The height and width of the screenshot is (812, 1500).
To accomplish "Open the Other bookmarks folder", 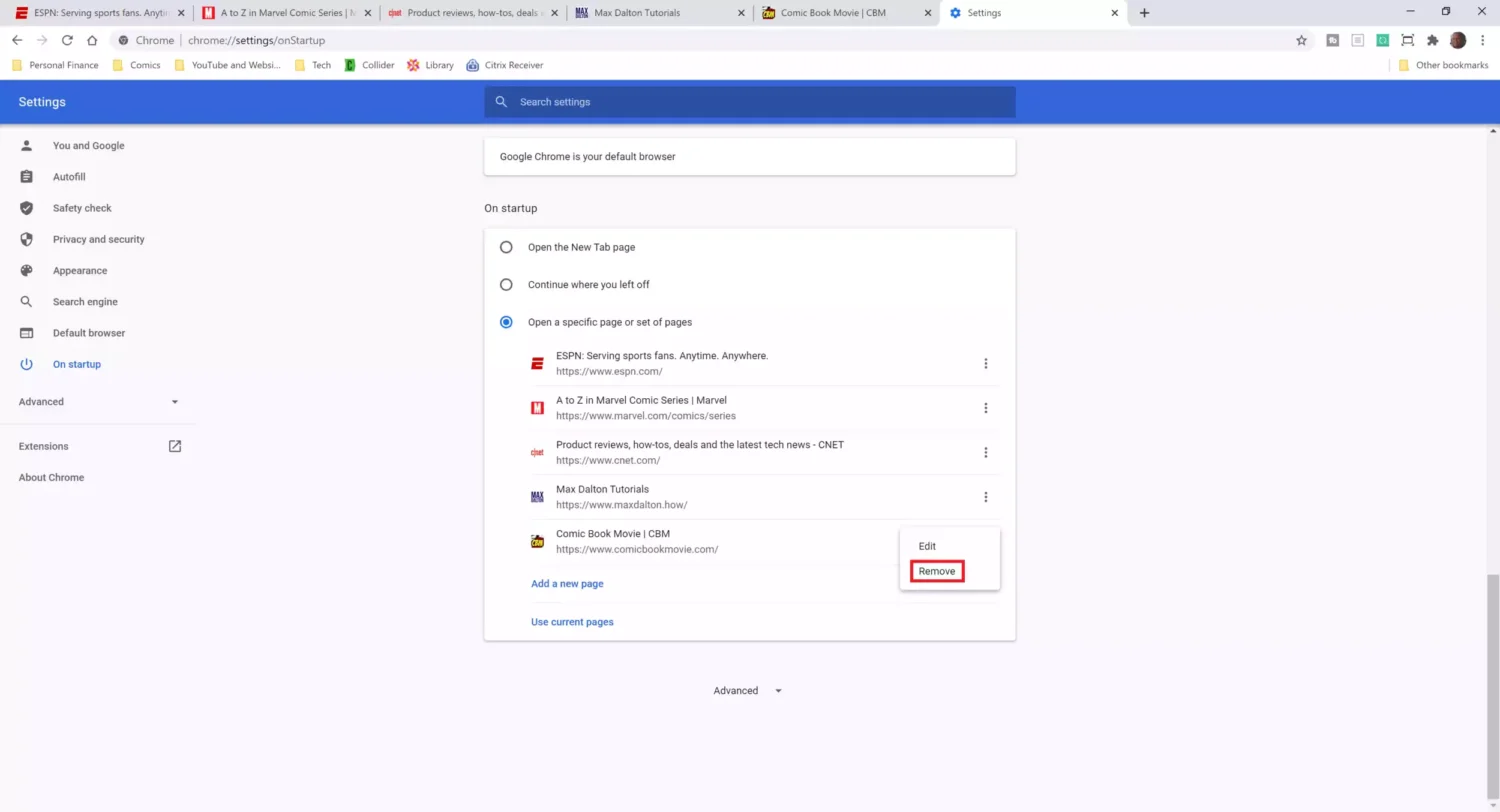I will pos(1443,65).
